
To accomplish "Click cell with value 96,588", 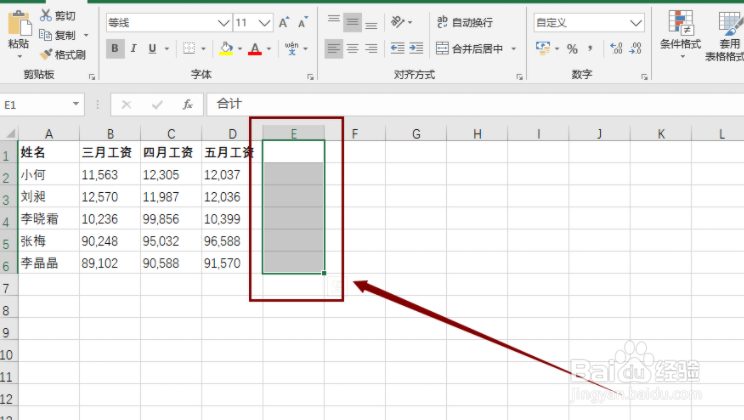I will 232,241.
